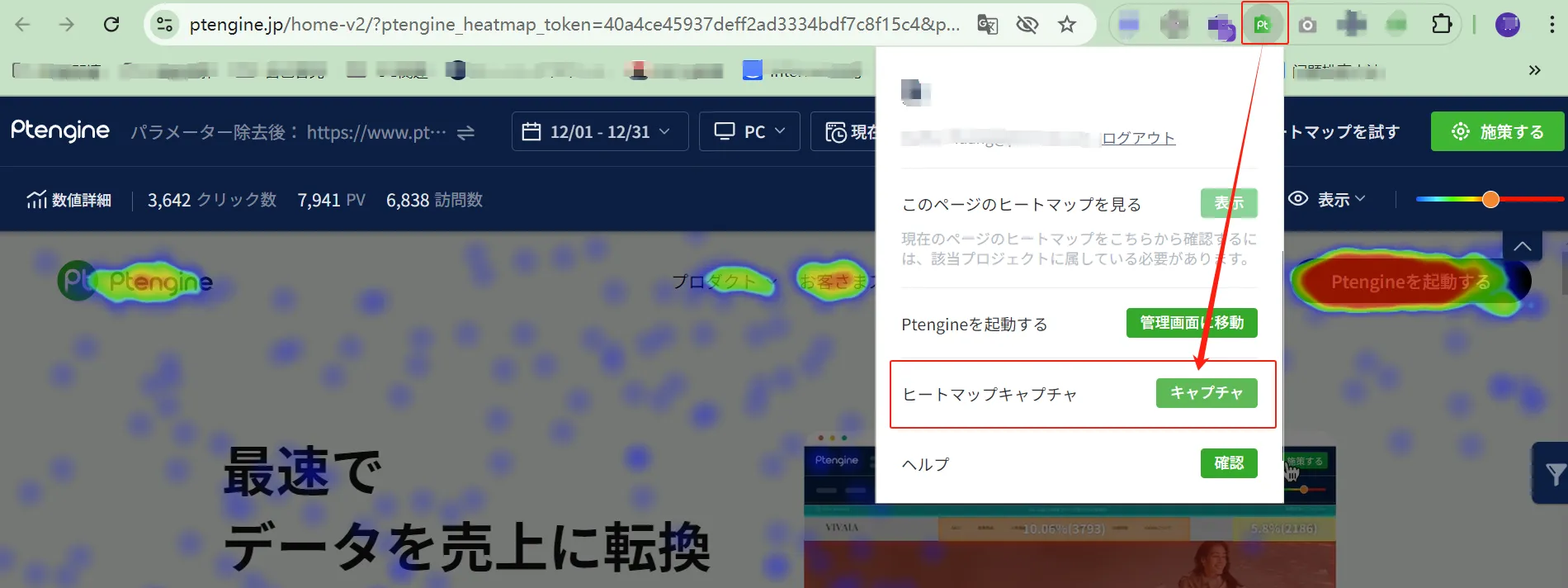Open the Chrome three-dot menu
The image size is (1568, 588).
1551,25
